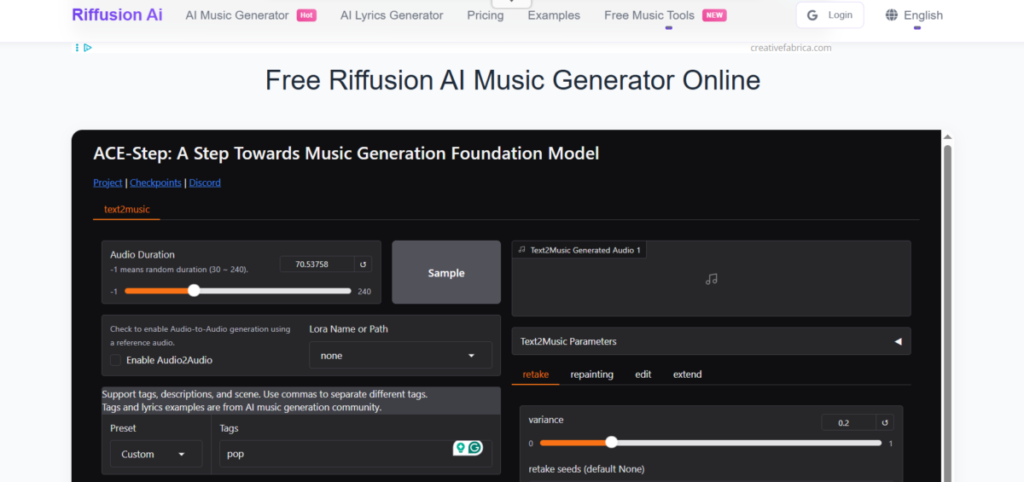Click the Grammarly icon in Tags field
1024x482 pixels.
pyautogui.click(x=475, y=447)
